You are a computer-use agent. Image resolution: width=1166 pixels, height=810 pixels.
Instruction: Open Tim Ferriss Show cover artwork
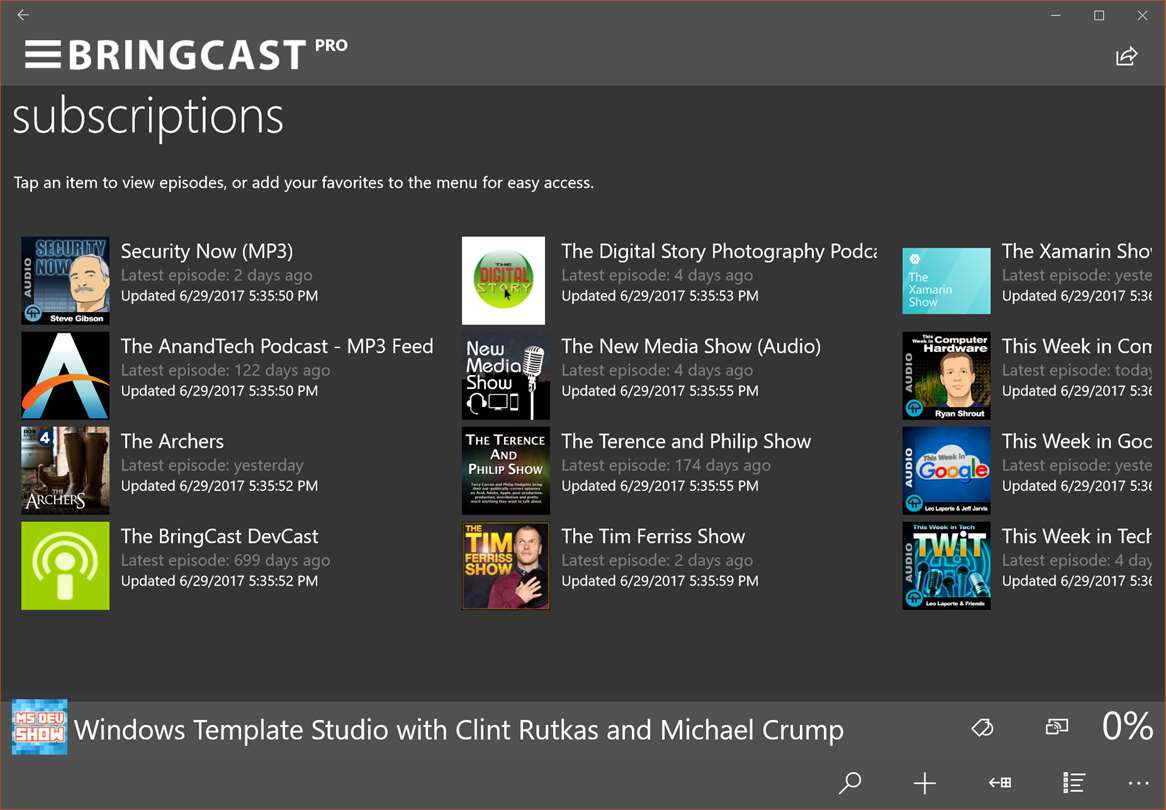506,566
